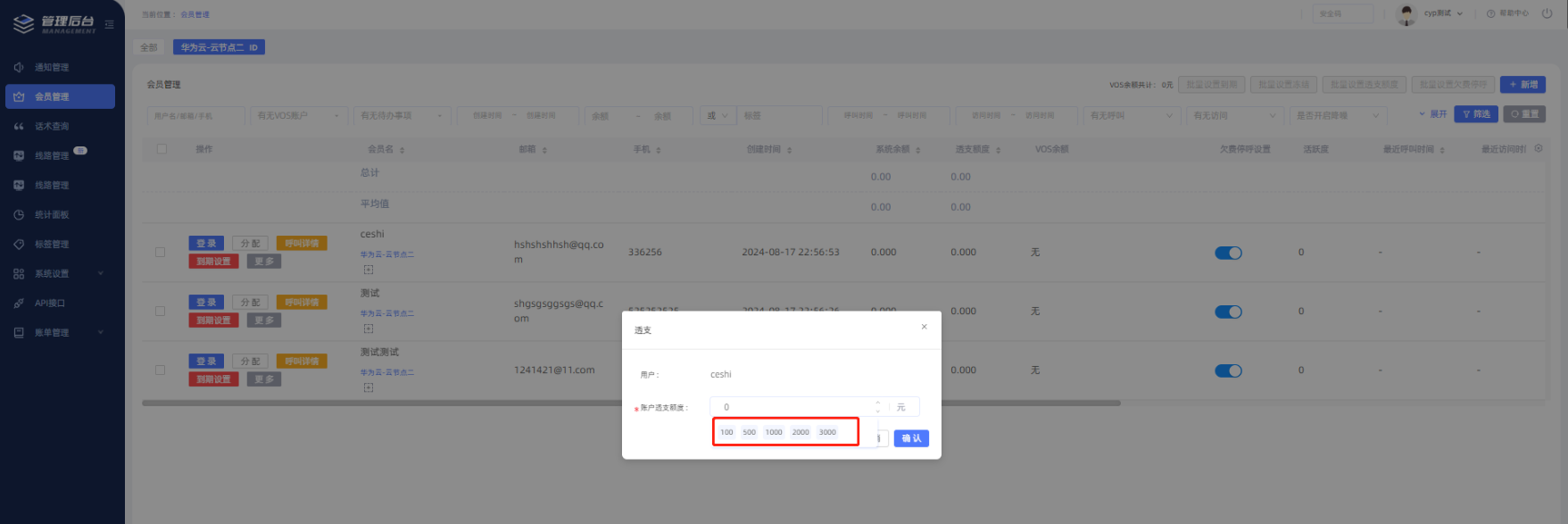
Task: Tick the checkbox for the ceshi row
Action: point(161,253)
